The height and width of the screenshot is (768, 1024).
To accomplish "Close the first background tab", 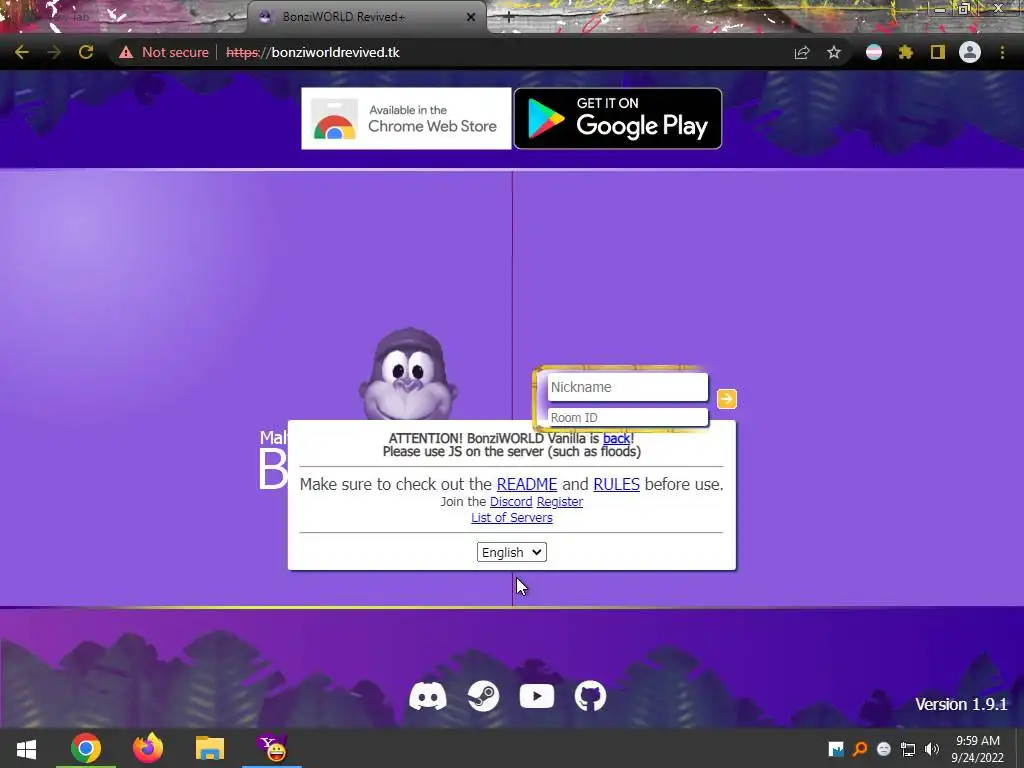I will 231,17.
